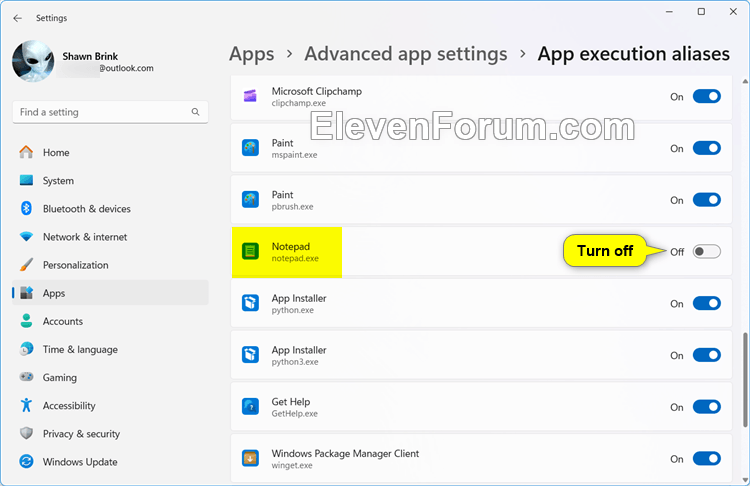Toggle App Installer python3.exe alias
Screen dimensions: 750x486
(x=706, y=355)
